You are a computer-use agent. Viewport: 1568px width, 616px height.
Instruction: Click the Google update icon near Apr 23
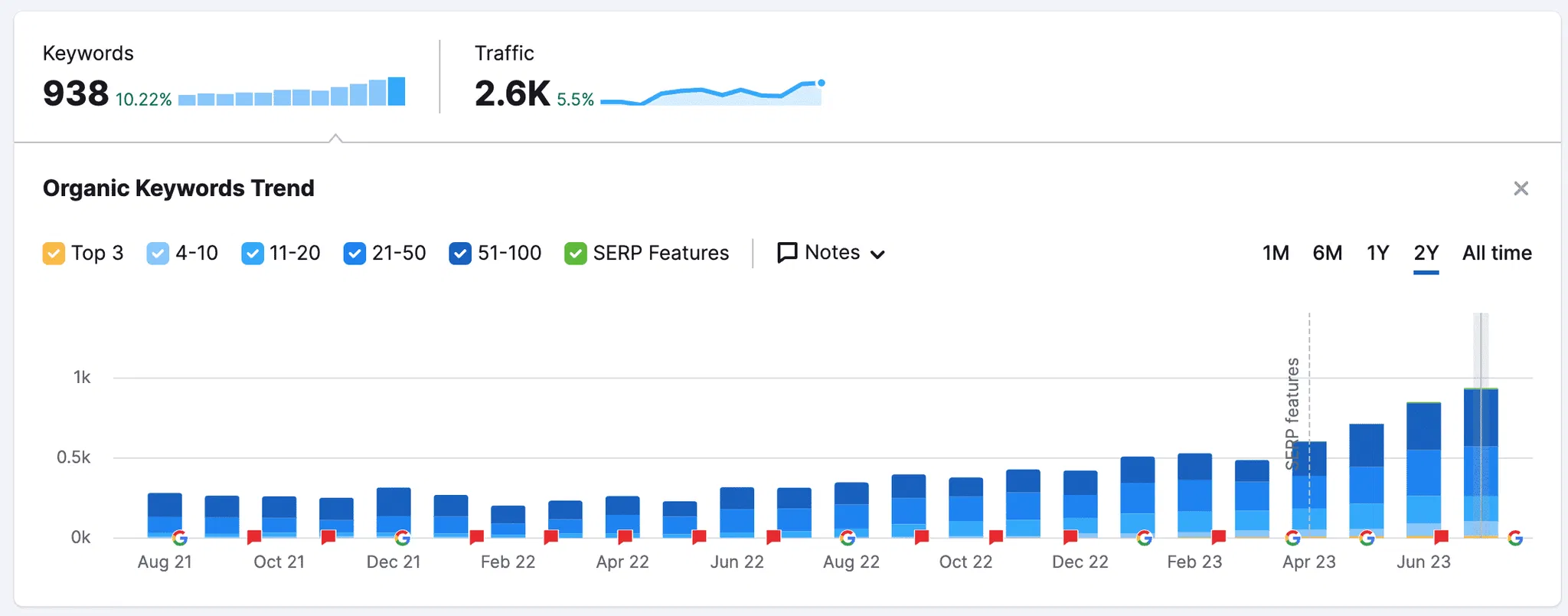tap(1292, 538)
